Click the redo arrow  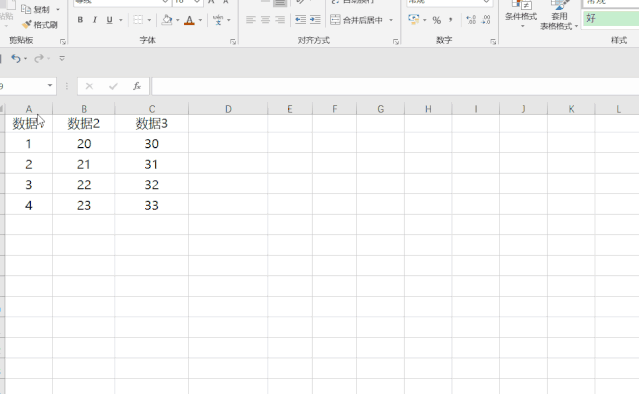point(39,59)
